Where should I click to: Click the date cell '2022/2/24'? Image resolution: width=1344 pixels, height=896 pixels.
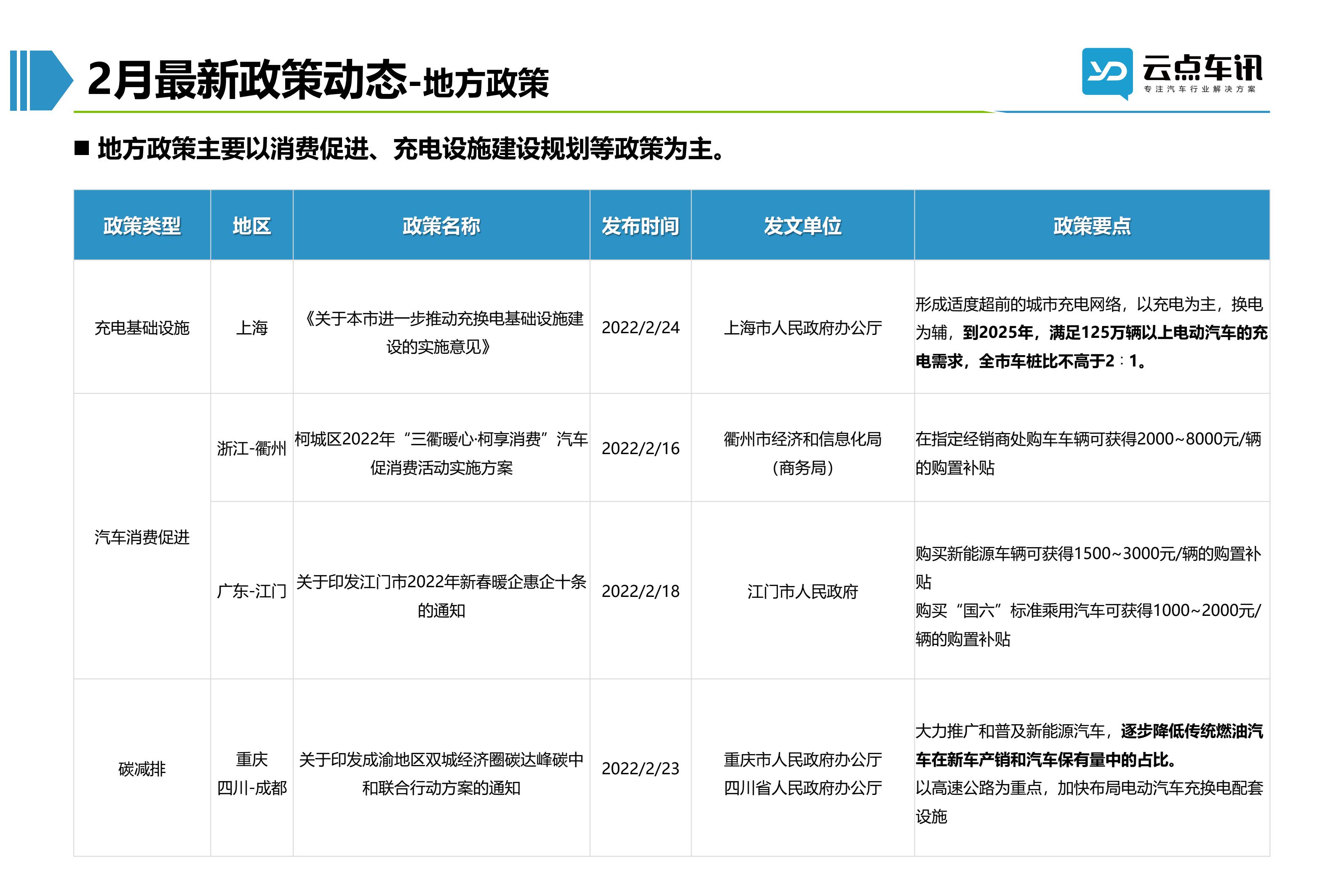pyautogui.click(x=640, y=327)
